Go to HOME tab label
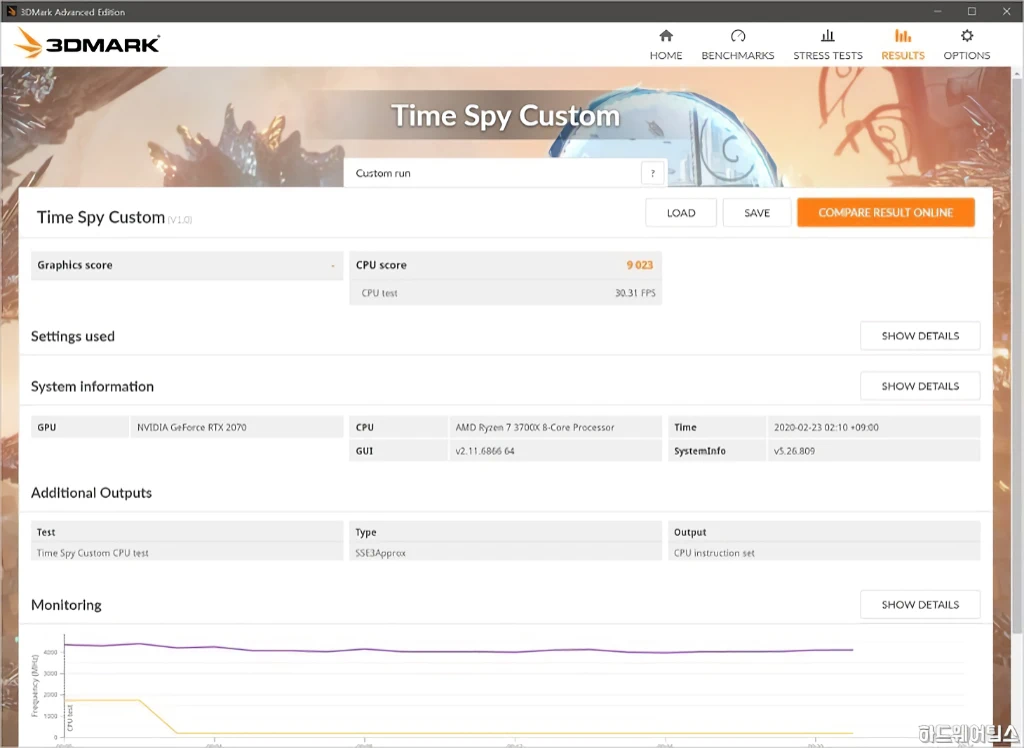 pyautogui.click(x=665, y=56)
